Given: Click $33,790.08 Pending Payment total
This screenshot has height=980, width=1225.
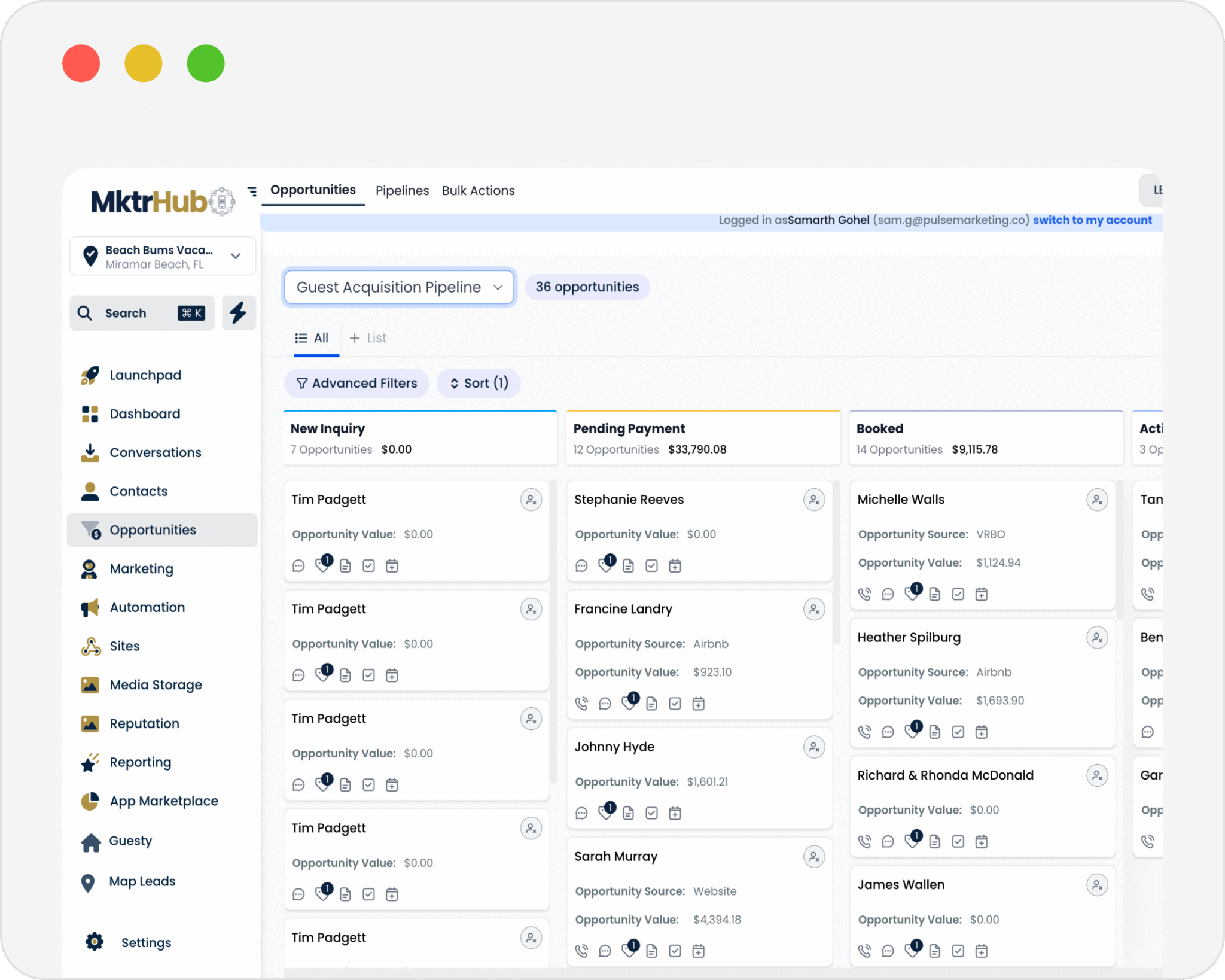Looking at the screenshot, I should coord(697,450).
